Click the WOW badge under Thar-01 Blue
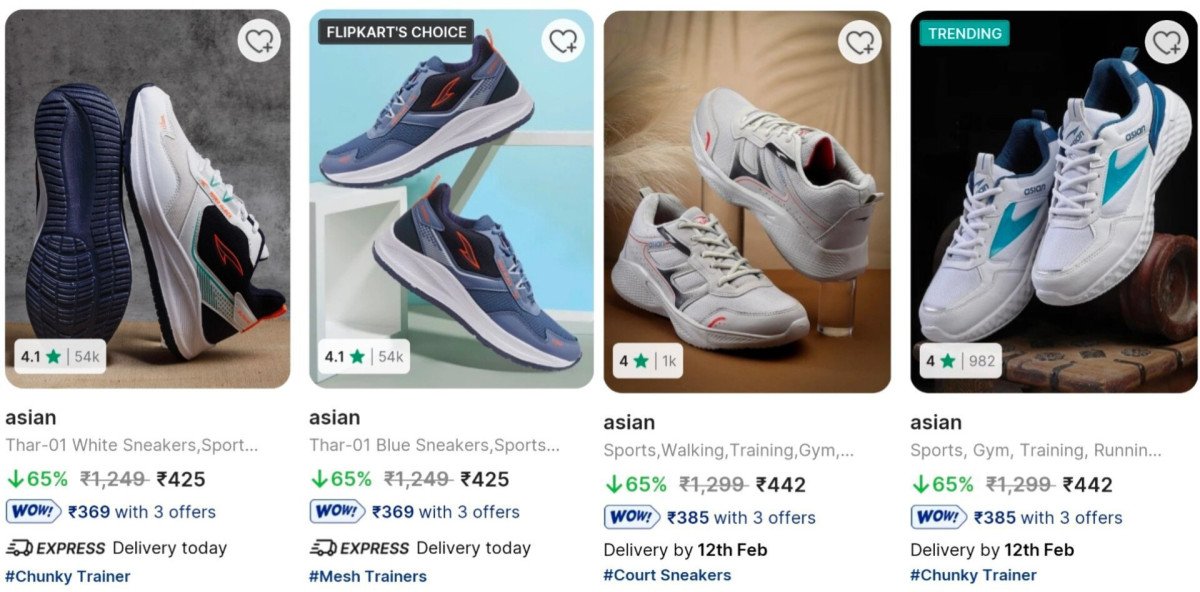 tap(337, 511)
